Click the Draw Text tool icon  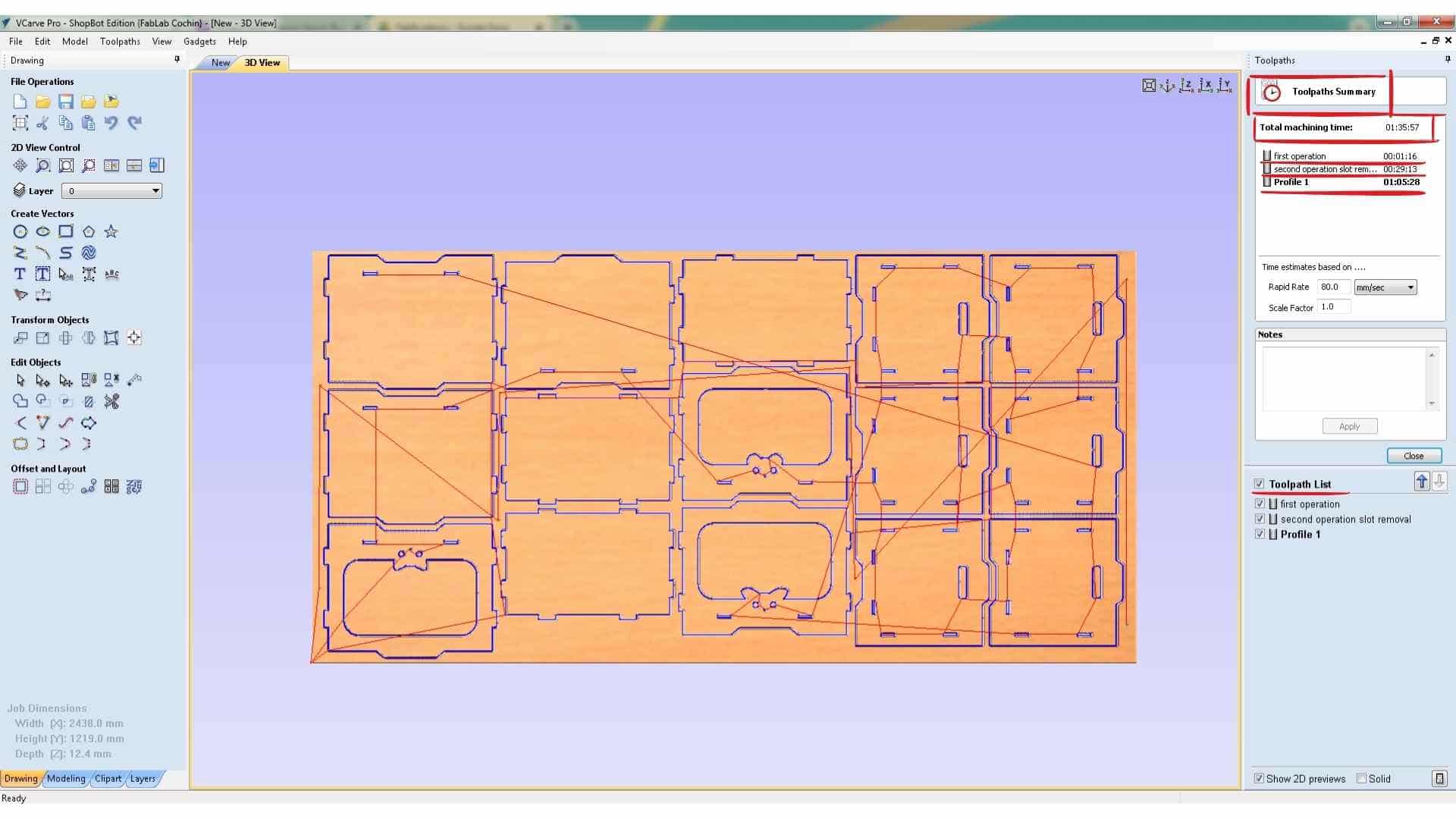point(20,275)
